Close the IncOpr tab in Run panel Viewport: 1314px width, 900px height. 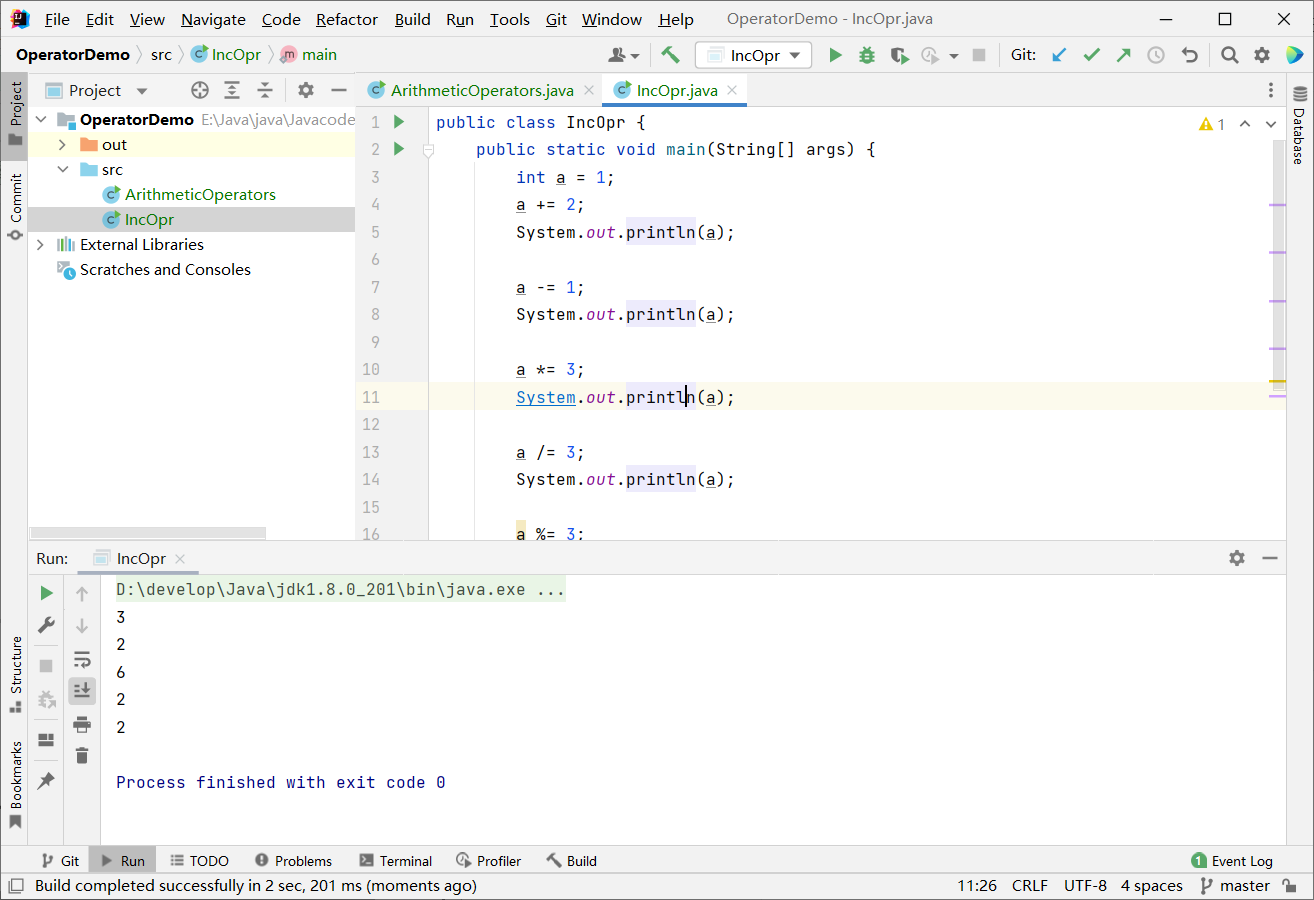(x=179, y=559)
